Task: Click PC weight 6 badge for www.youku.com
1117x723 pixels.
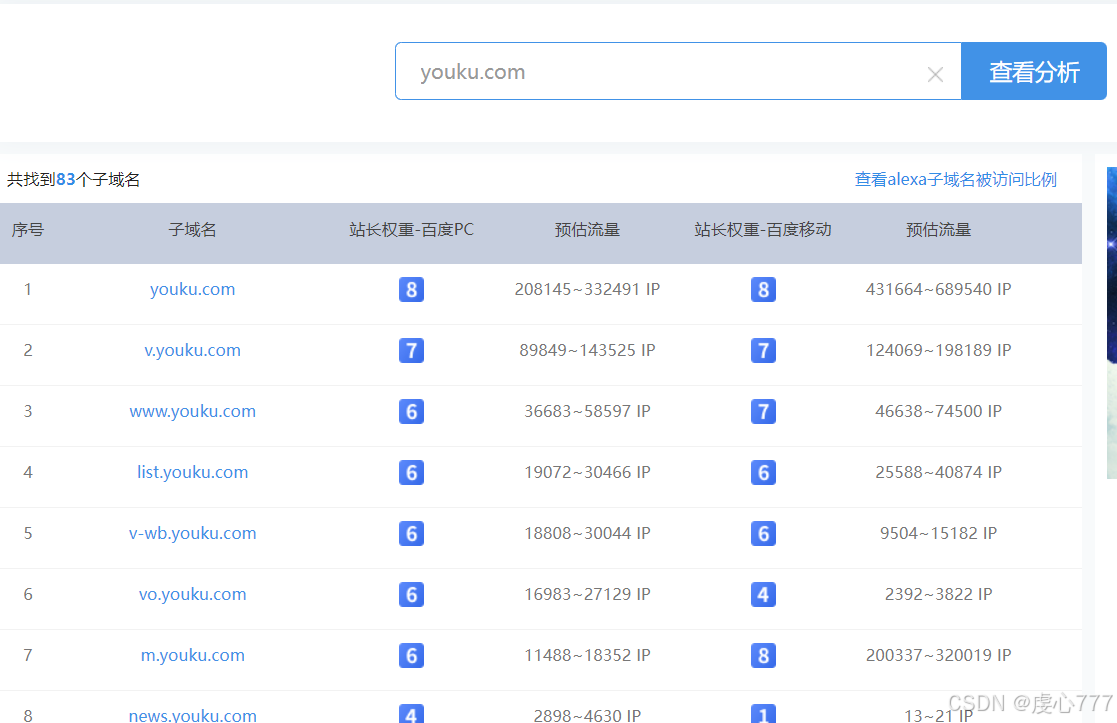Action: coord(411,412)
